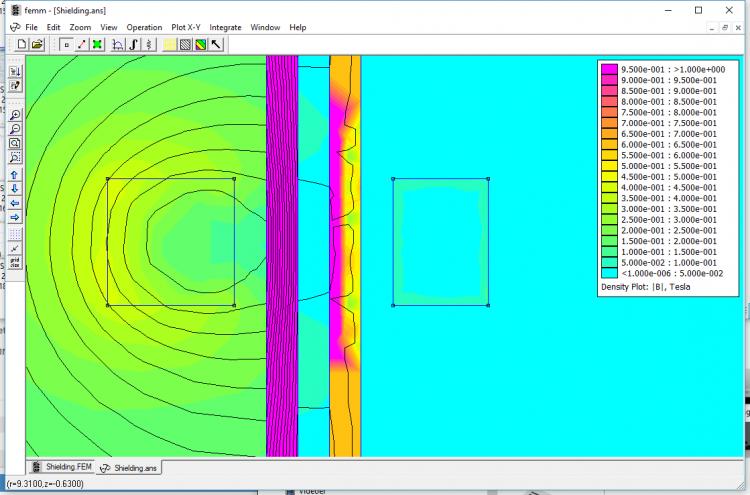The image size is (750, 495).
Task: Switch to the Shielding.FEM tab
Action: [65, 467]
